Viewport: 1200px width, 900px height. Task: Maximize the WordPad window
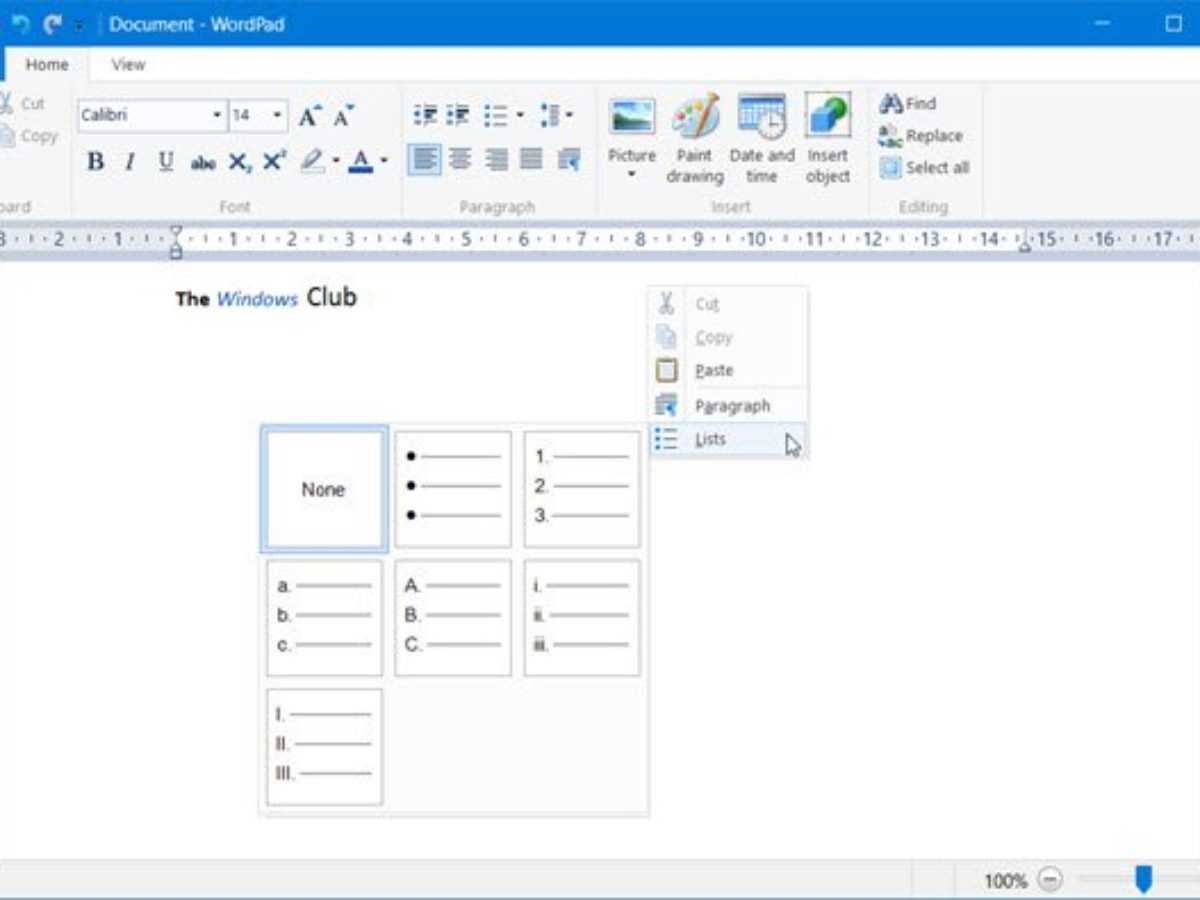(1174, 23)
